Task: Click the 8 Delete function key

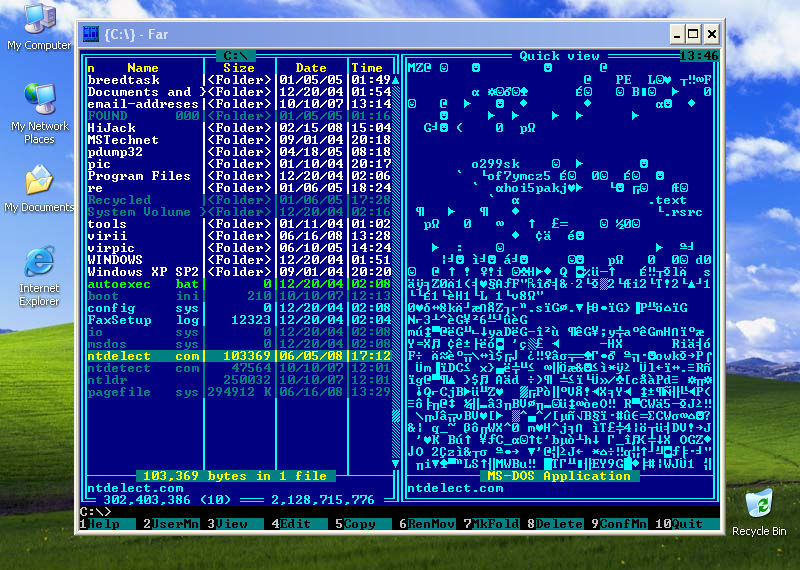Action: [555, 524]
